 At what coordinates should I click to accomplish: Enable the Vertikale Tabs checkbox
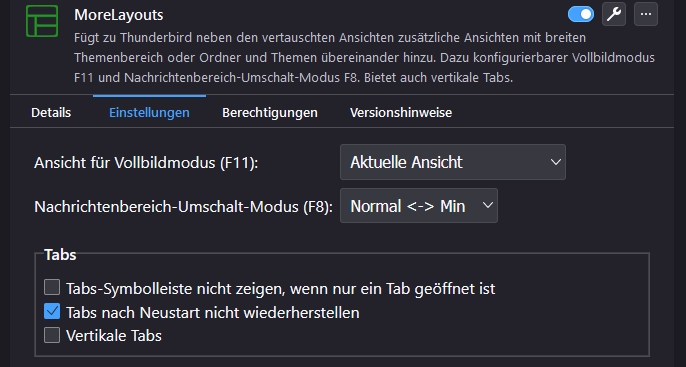coord(52,336)
